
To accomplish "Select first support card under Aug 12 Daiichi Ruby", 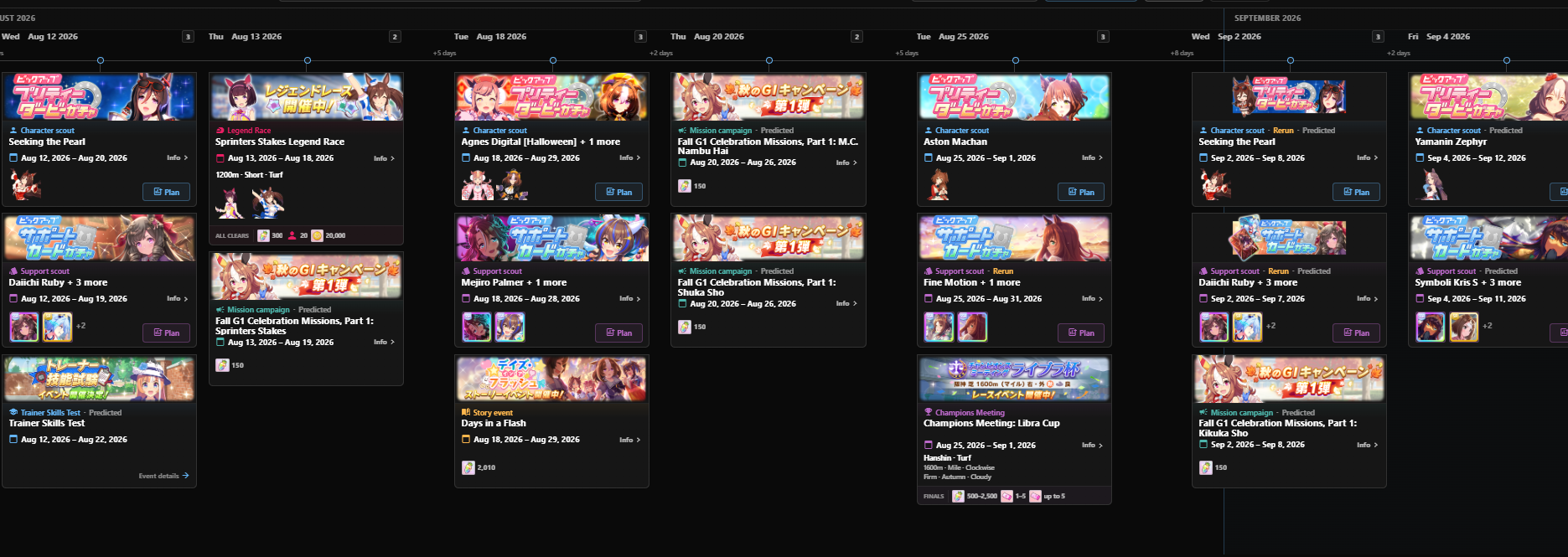I will pos(24,327).
